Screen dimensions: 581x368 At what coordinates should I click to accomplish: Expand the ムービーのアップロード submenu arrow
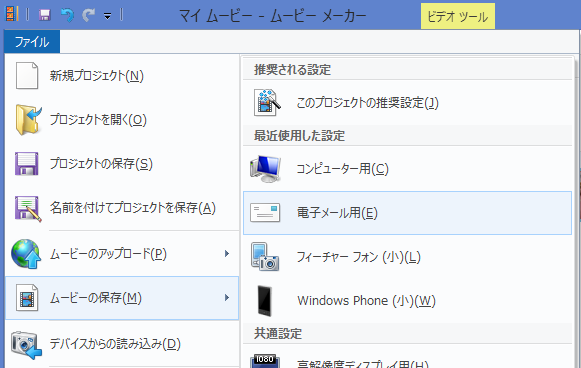pyautogui.click(x=227, y=253)
